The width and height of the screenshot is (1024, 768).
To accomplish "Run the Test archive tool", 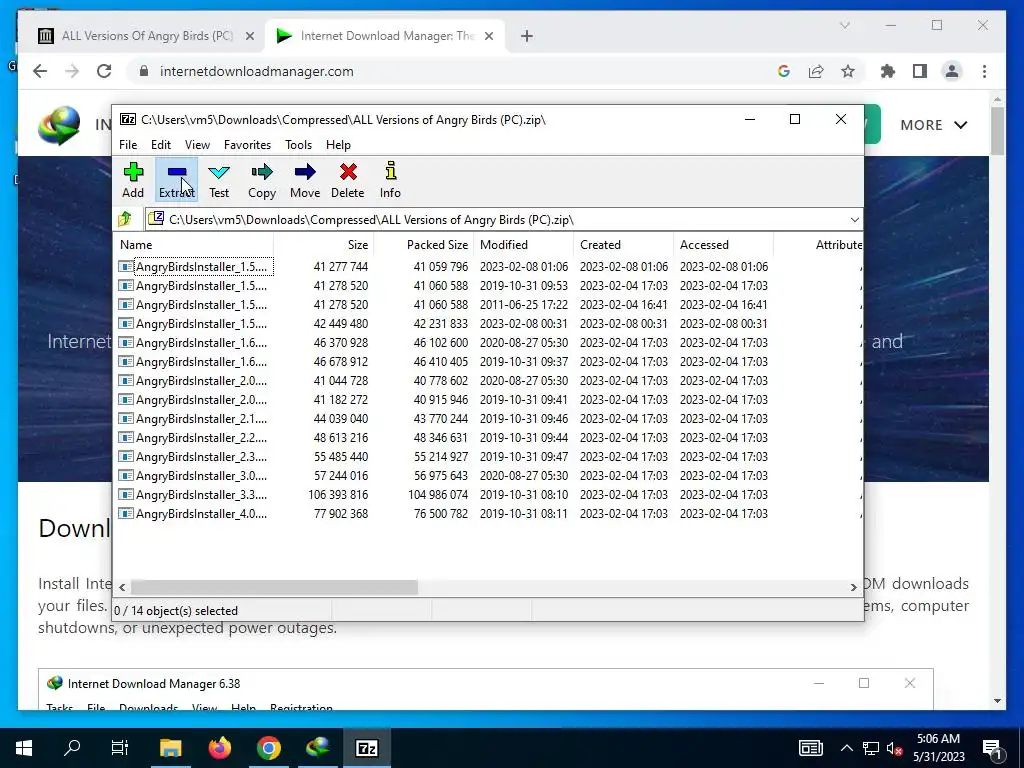I will [219, 180].
